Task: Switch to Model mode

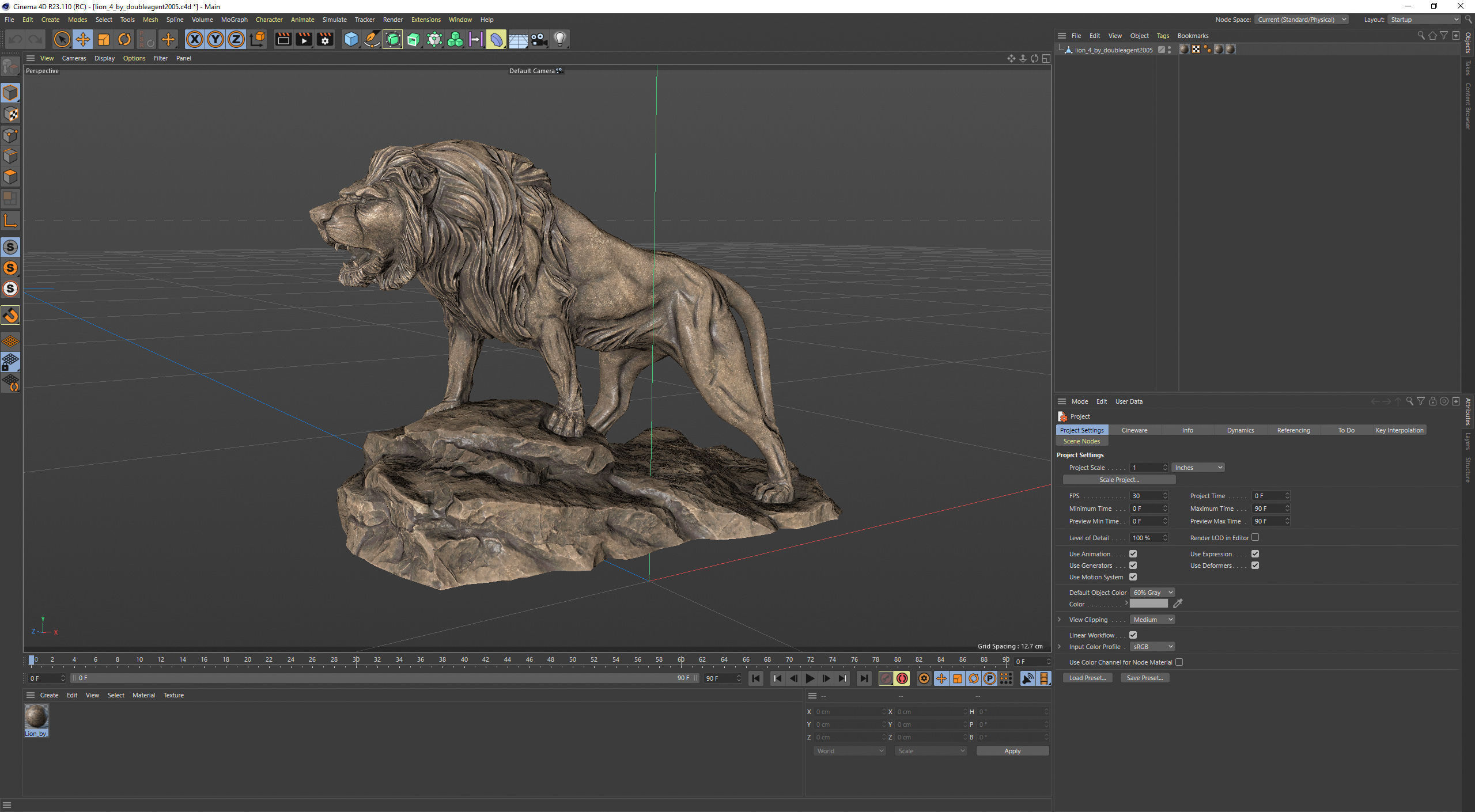Action: click(10, 93)
